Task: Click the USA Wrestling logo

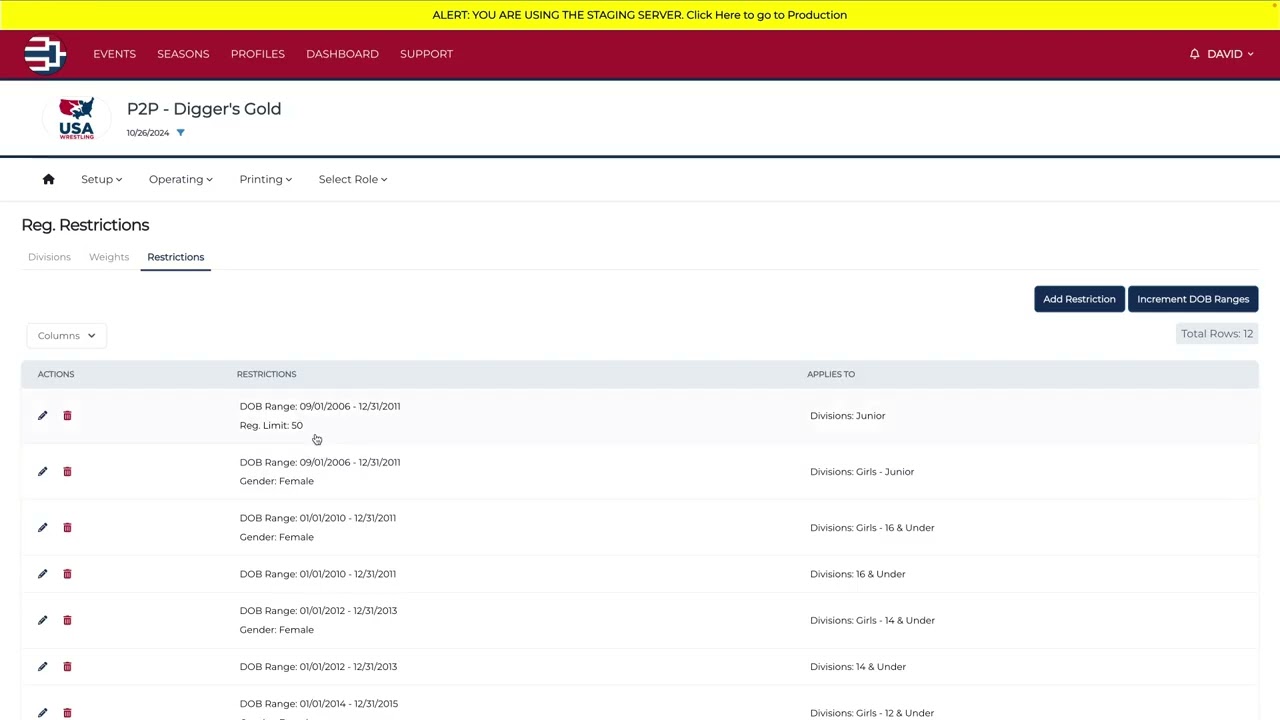Action: coord(76,118)
